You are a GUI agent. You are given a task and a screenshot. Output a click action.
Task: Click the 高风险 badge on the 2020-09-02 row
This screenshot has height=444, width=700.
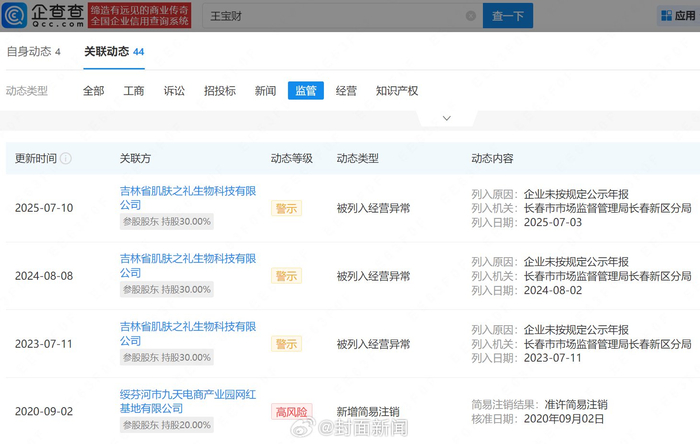(292, 412)
